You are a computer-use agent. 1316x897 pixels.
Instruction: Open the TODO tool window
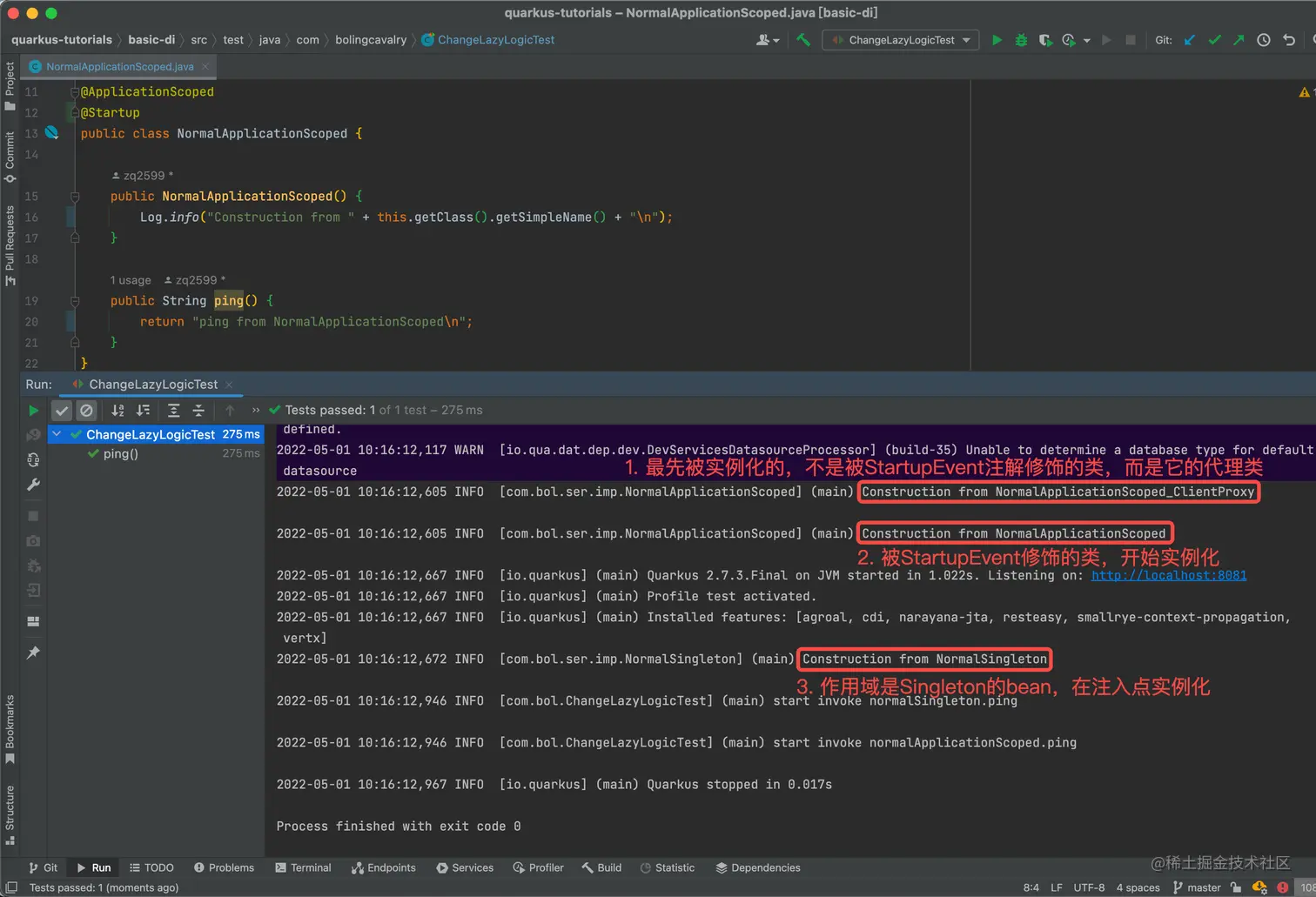[x=151, y=868]
